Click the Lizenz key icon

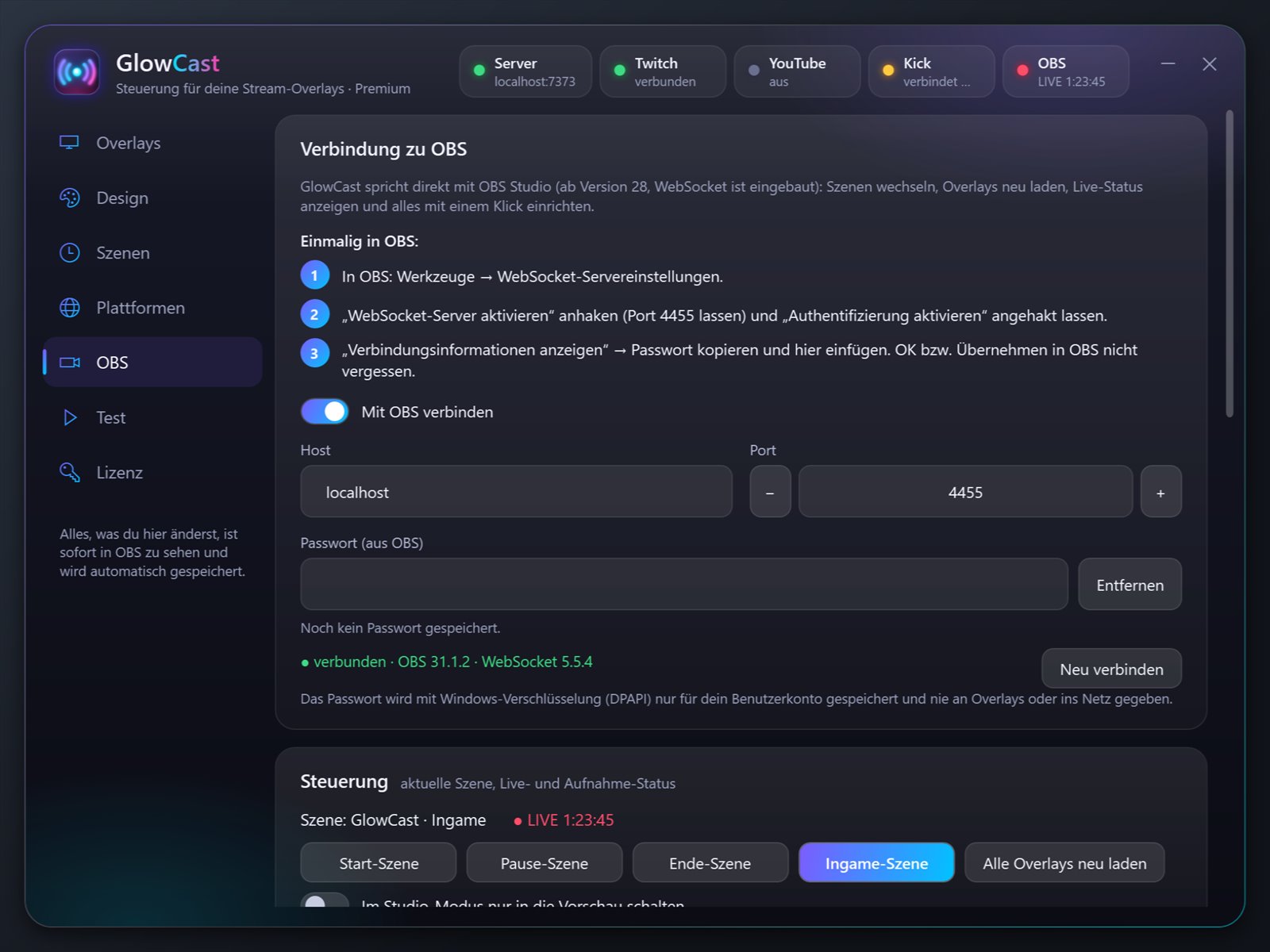tap(70, 472)
